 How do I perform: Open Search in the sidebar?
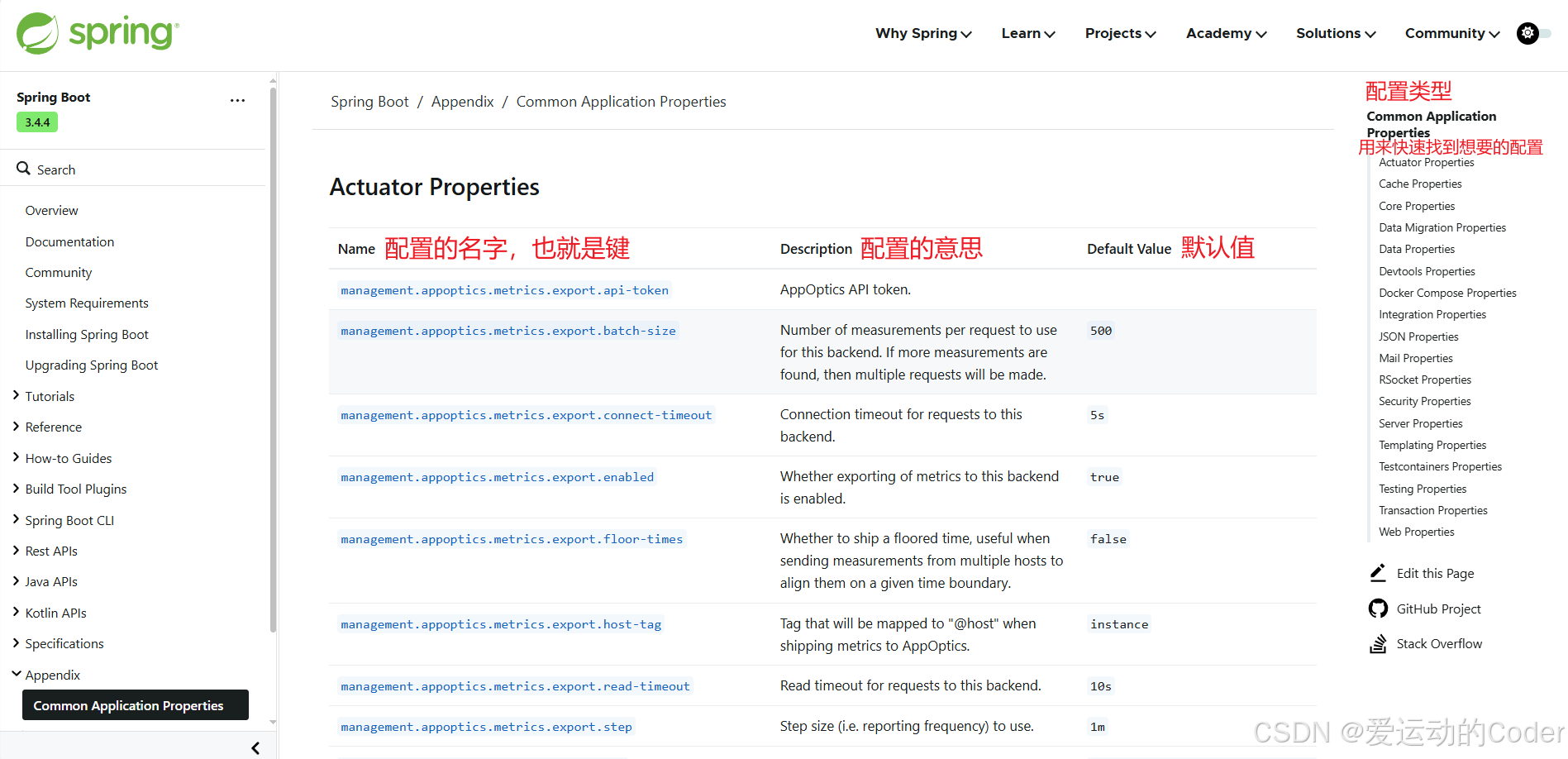click(x=56, y=169)
